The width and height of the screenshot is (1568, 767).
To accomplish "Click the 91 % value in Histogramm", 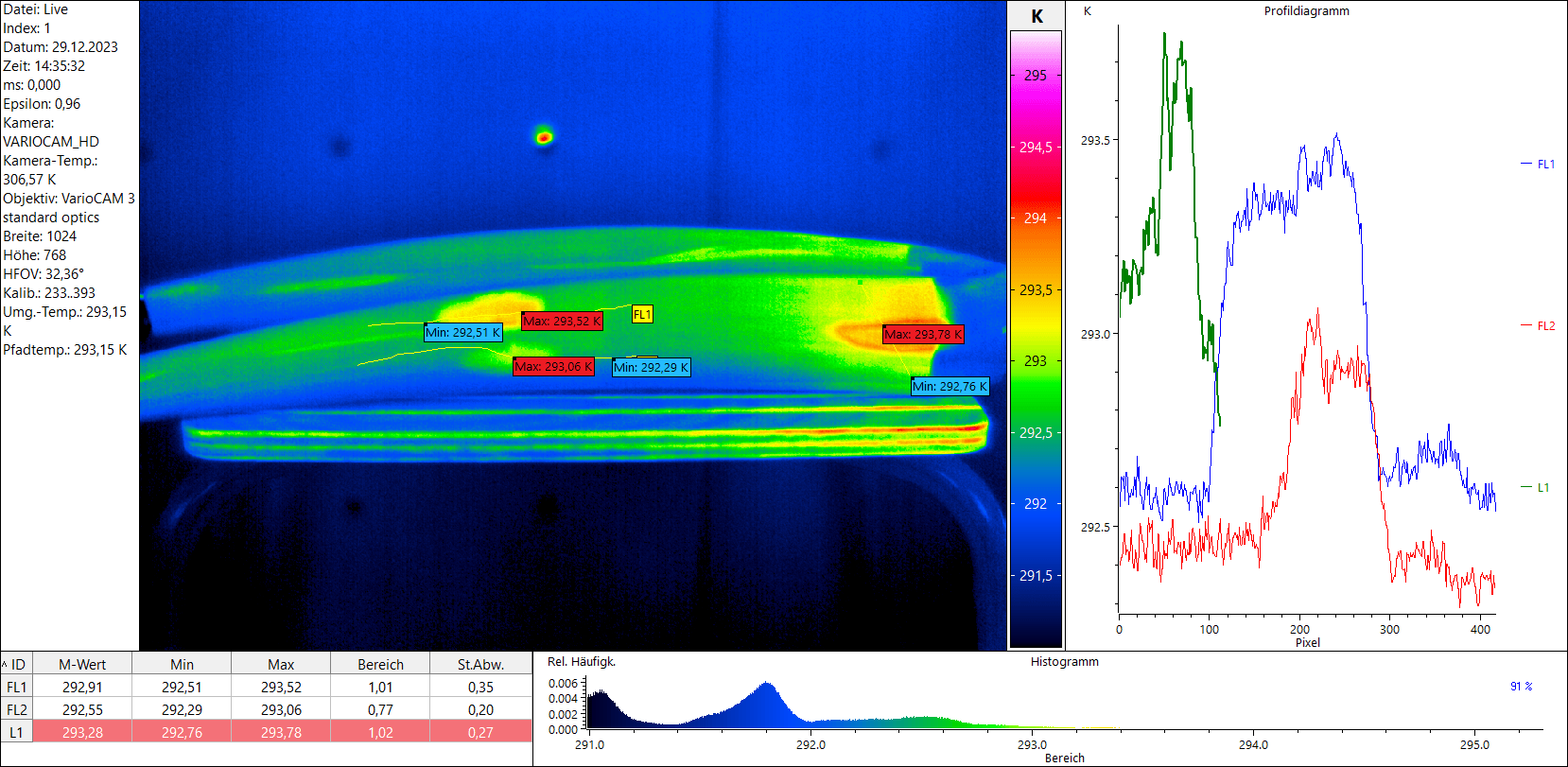I will tap(1521, 687).
